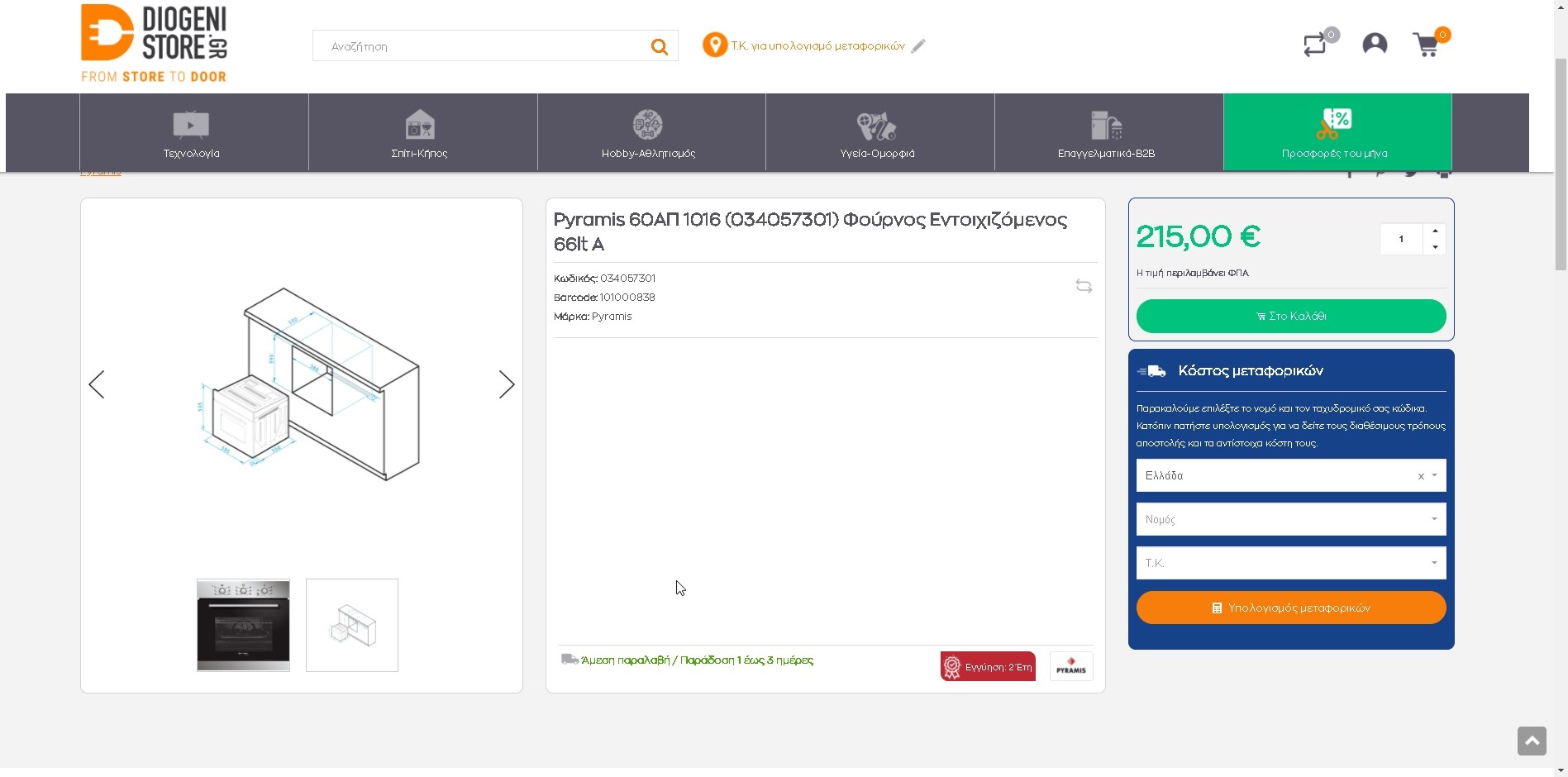Decrease the quantity with down arrow
This screenshot has width=1568, height=777.
point(1435,247)
